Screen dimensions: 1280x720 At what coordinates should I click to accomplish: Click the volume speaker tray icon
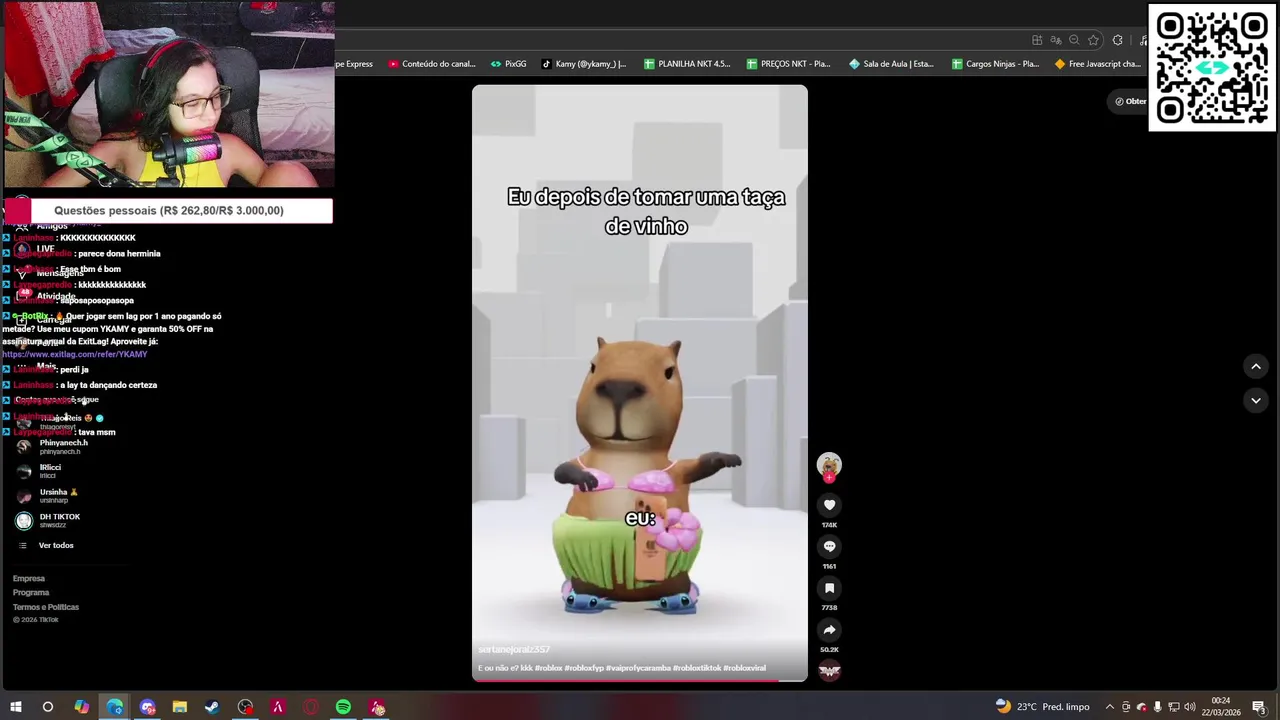point(1191,707)
